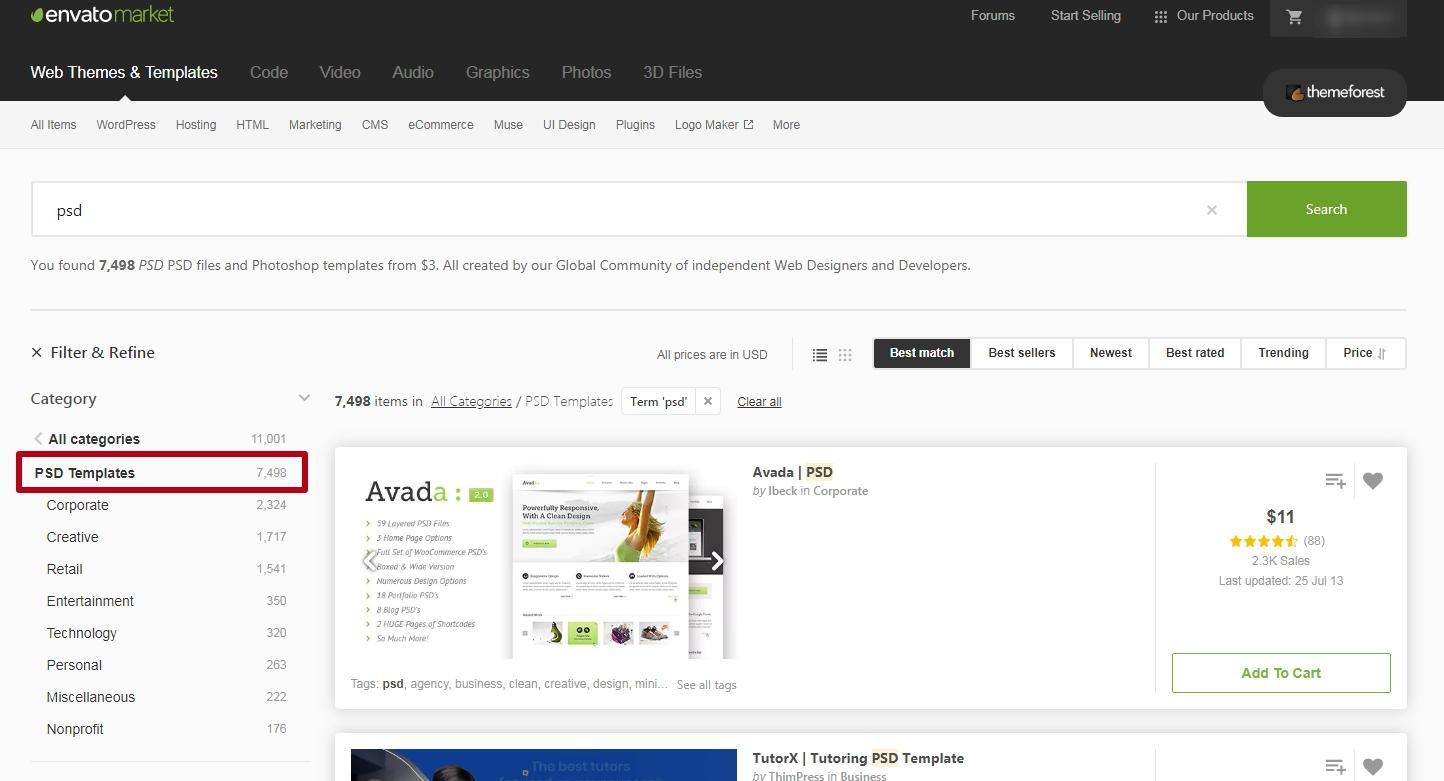Go back via All categories chevron
This screenshot has height=781, width=1444.
(x=38, y=439)
